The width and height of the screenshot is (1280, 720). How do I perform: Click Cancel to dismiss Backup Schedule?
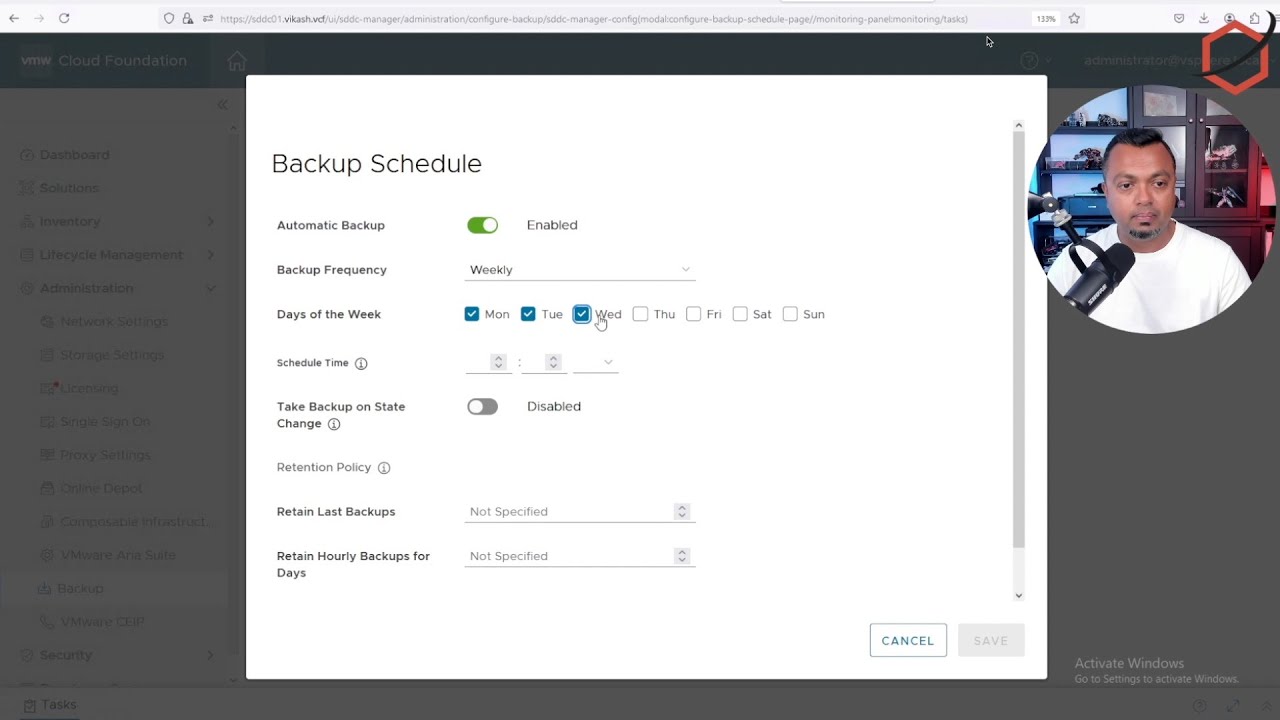pos(908,641)
